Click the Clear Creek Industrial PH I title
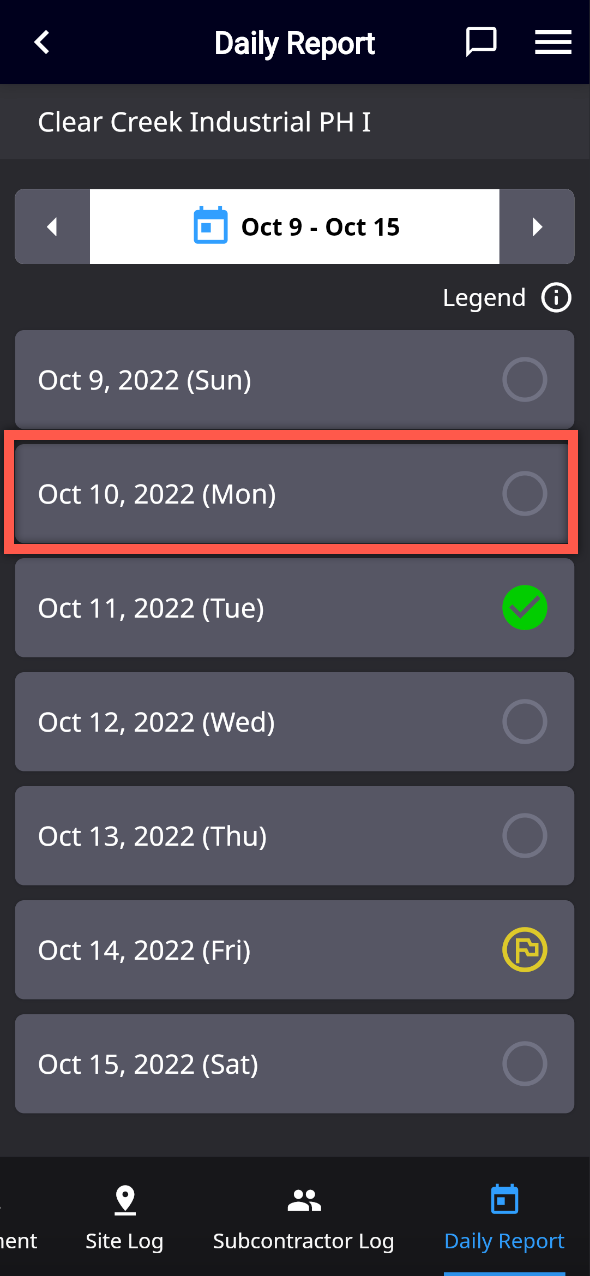Screen dimensions: 590x1276 pos(204,122)
